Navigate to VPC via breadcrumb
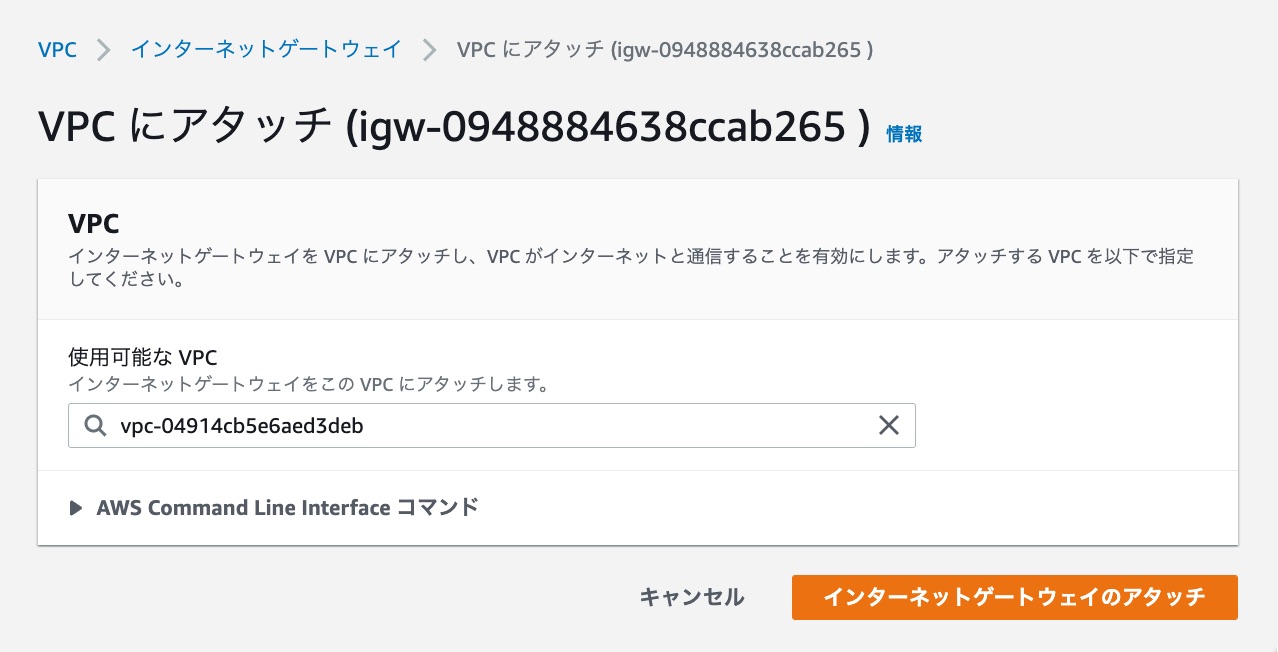This screenshot has height=652, width=1278. [x=57, y=48]
